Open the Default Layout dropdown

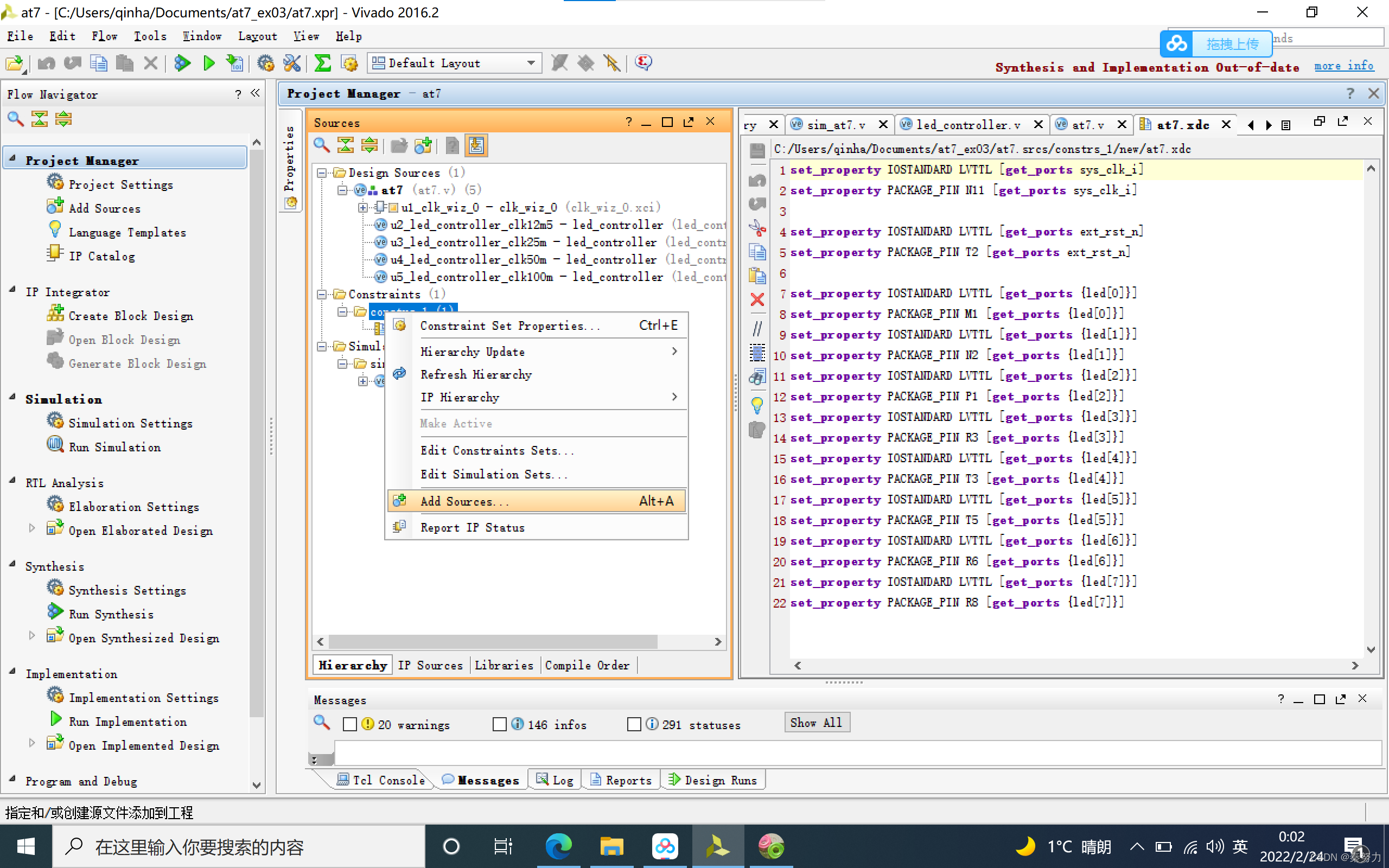530,62
